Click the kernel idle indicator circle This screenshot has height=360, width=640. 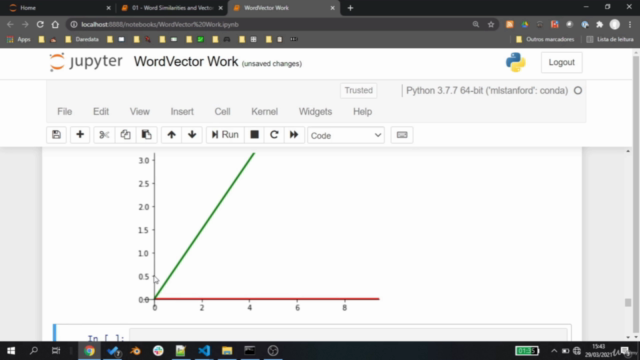point(578,91)
